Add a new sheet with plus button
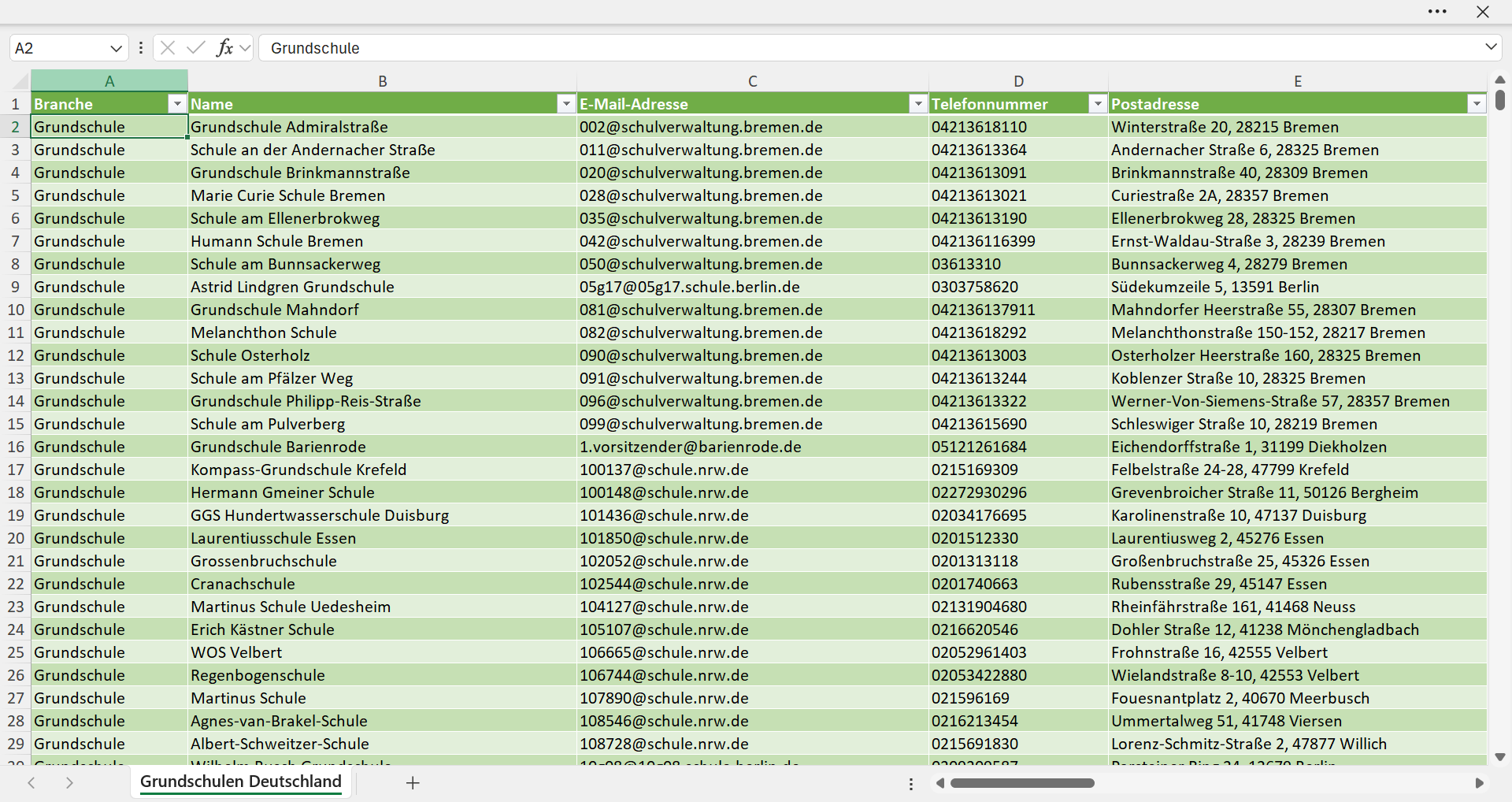Viewport: 1512px width, 802px height. (x=413, y=783)
